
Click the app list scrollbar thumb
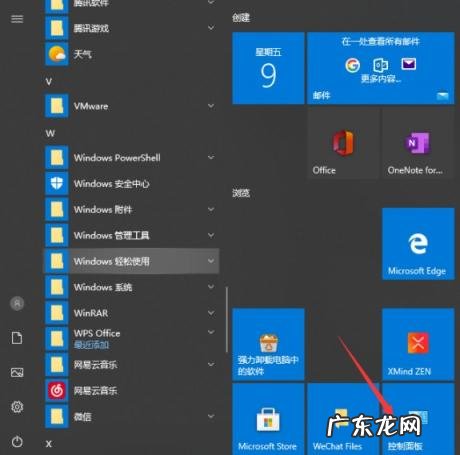coord(227,320)
